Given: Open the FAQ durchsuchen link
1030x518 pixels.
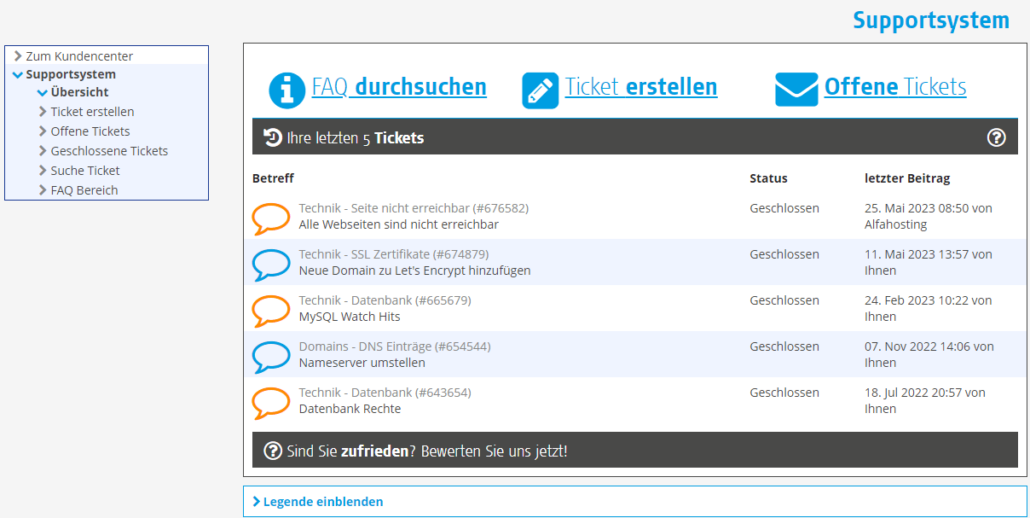Looking at the screenshot, I should coord(399,87).
